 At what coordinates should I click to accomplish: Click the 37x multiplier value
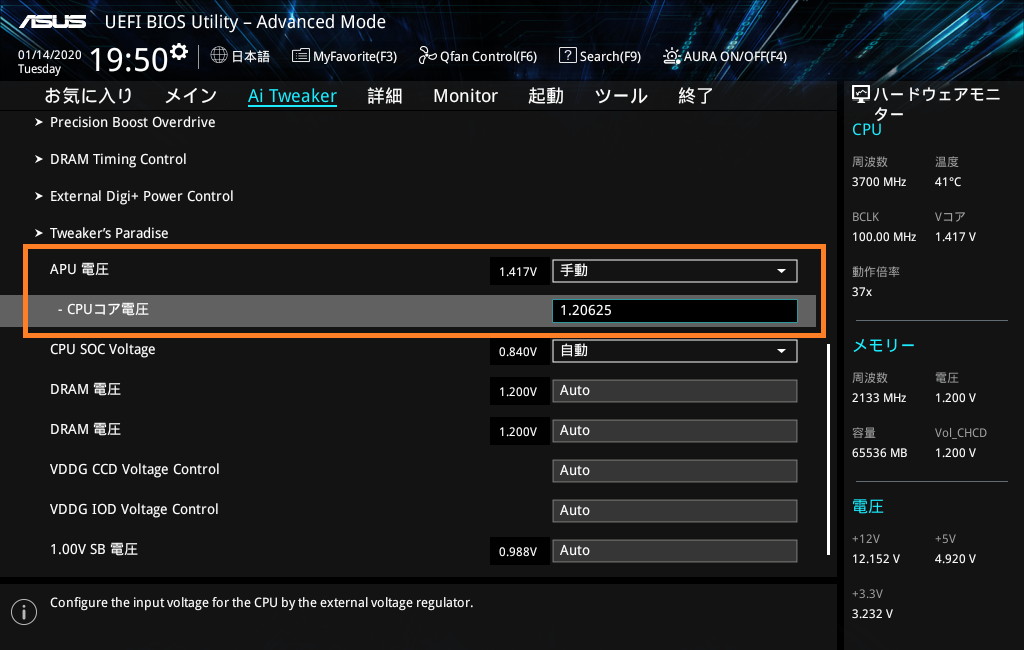862,292
